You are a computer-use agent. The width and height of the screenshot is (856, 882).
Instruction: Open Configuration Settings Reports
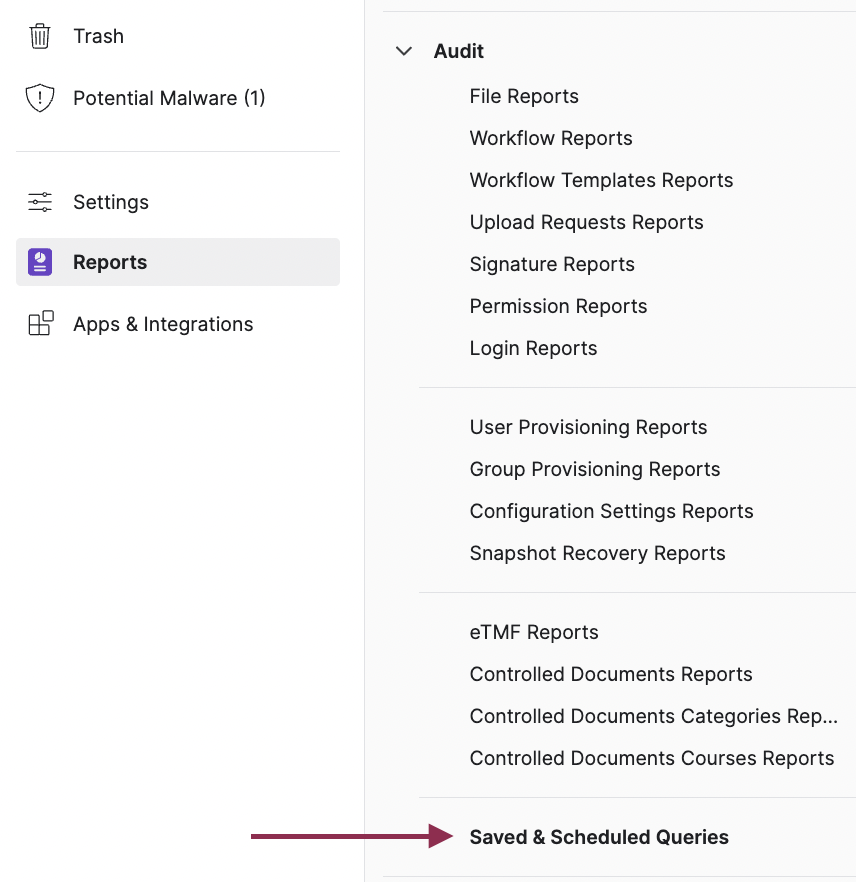[611, 511]
